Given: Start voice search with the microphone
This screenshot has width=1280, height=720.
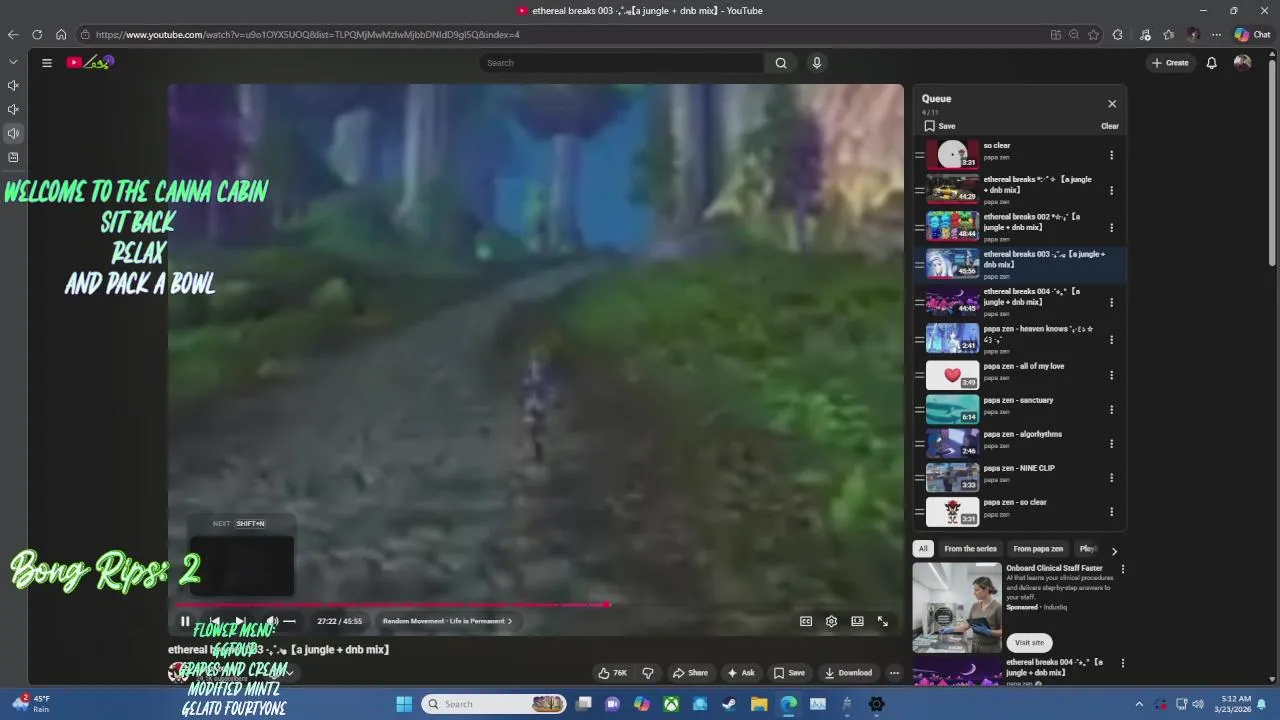Looking at the screenshot, I should [x=817, y=63].
